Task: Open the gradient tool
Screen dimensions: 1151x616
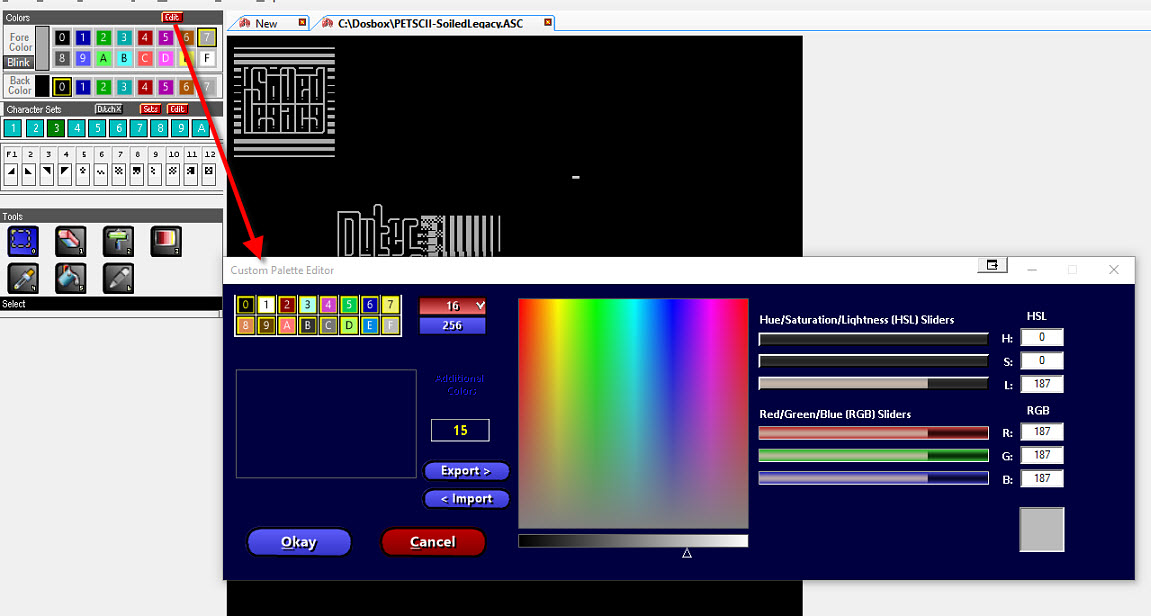Action: point(166,240)
